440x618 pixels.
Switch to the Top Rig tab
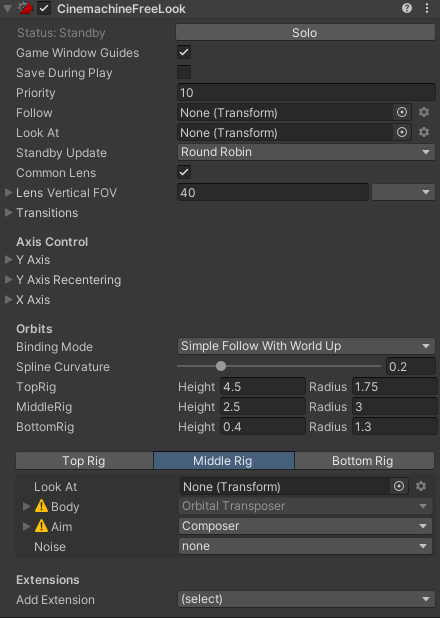tap(84, 461)
